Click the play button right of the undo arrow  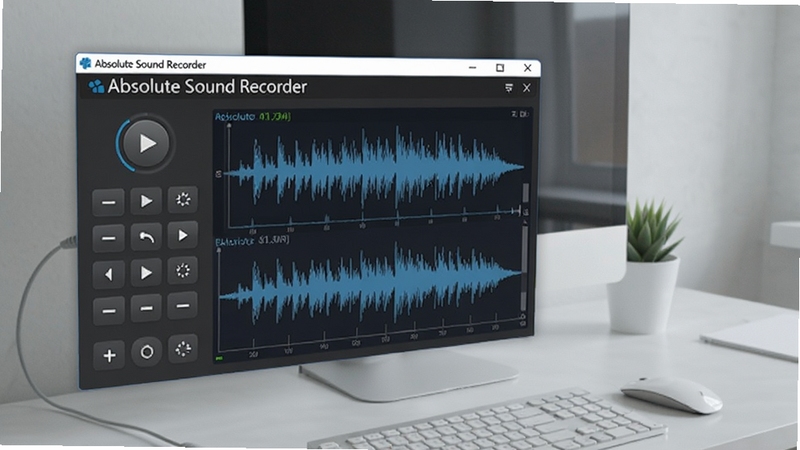pos(183,235)
